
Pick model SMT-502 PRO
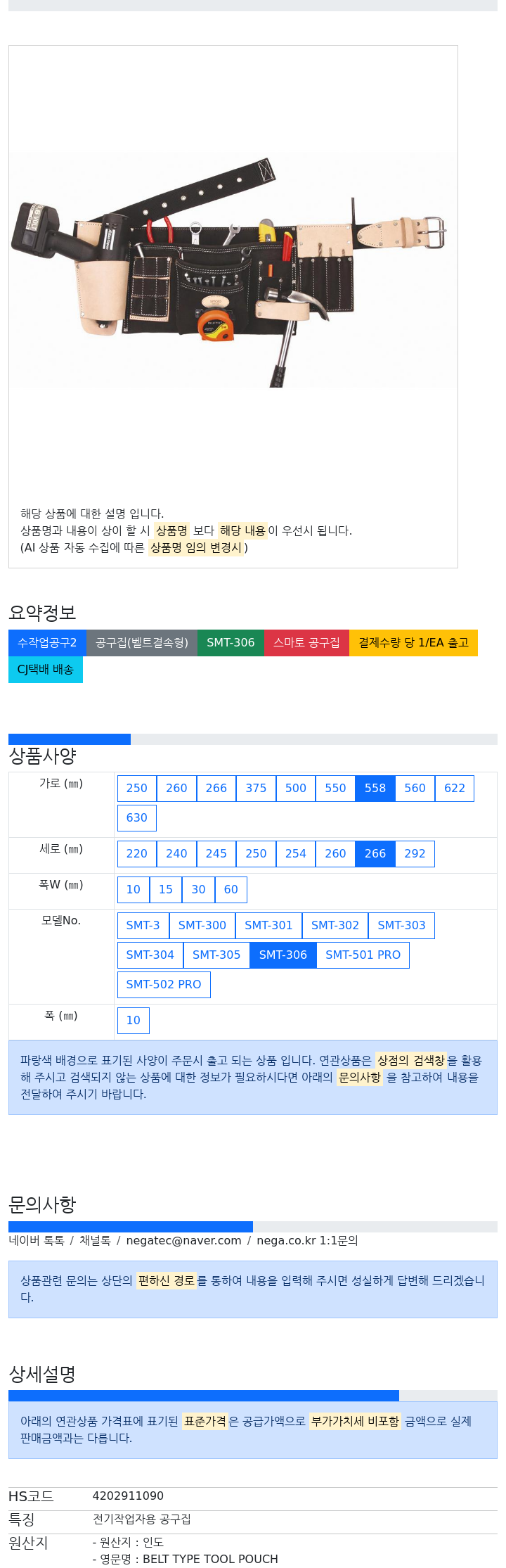point(164,985)
